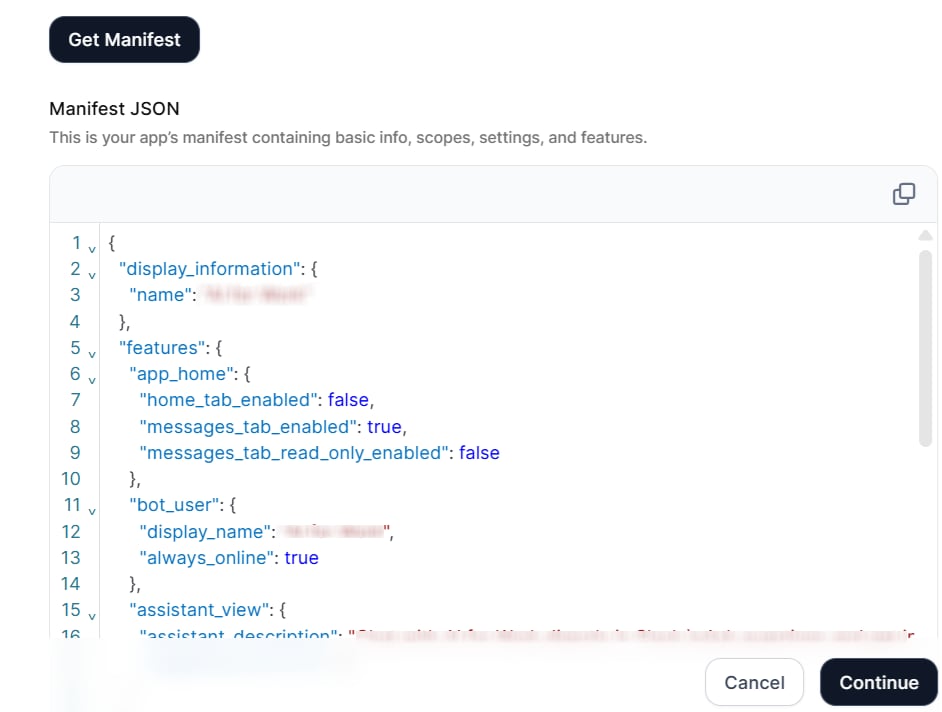Click the Manifest JSON heading
942x712 pixels.
coord(114,109)
